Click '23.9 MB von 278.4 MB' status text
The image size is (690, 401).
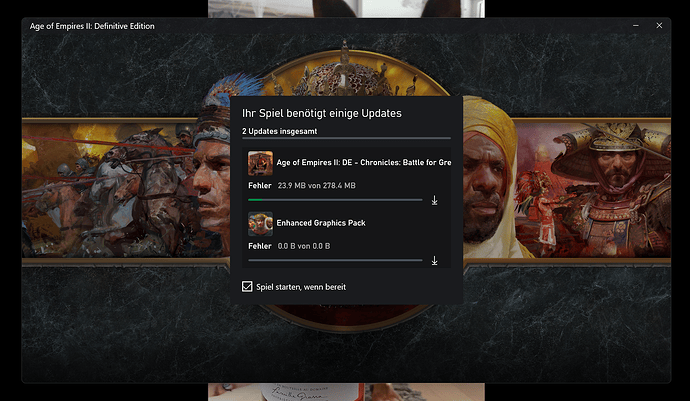click(x=316, y=186)
